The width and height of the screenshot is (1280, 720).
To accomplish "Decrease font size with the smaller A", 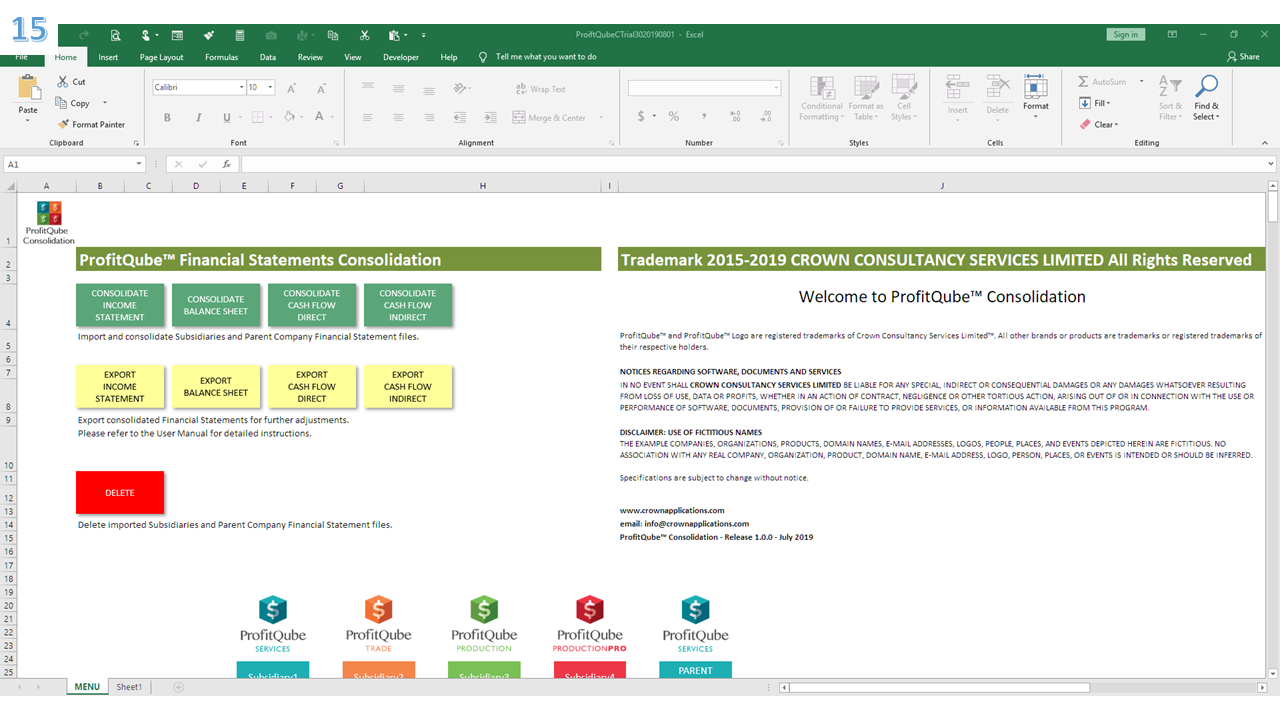I will point(319,88).
